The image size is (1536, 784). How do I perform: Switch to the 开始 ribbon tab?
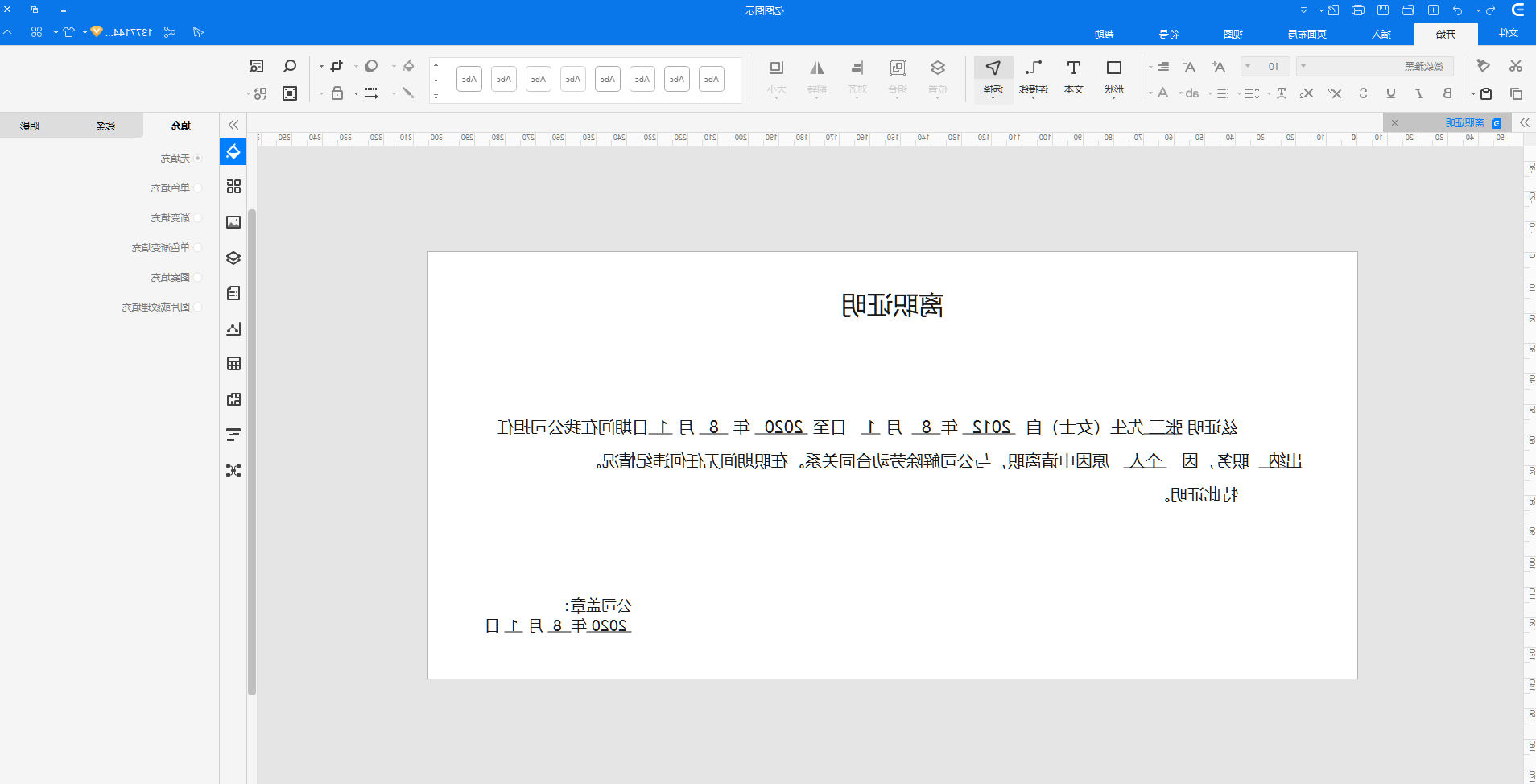(x=1446, y=34)
